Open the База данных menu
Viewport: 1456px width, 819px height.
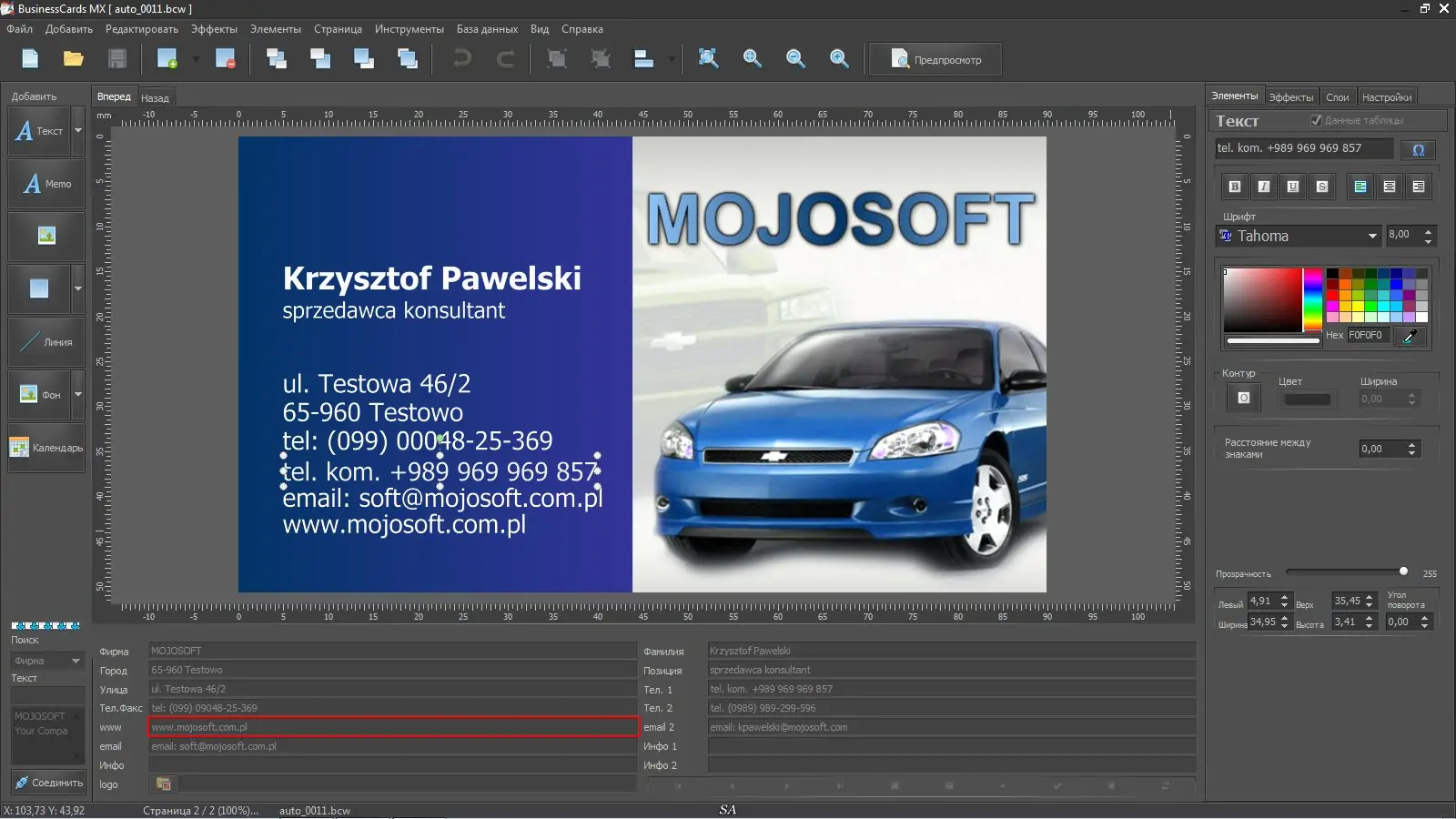pos(487,29)
